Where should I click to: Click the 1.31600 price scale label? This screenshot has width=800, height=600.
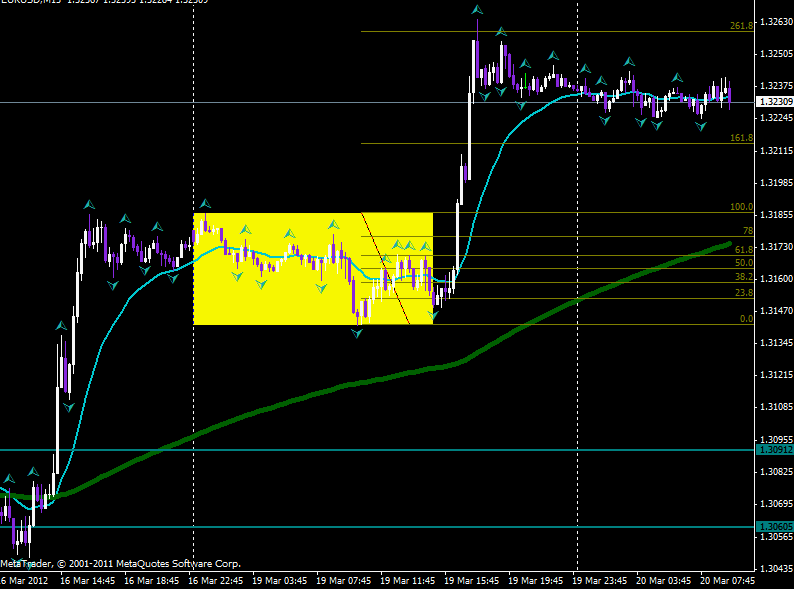tap(777, 279)
